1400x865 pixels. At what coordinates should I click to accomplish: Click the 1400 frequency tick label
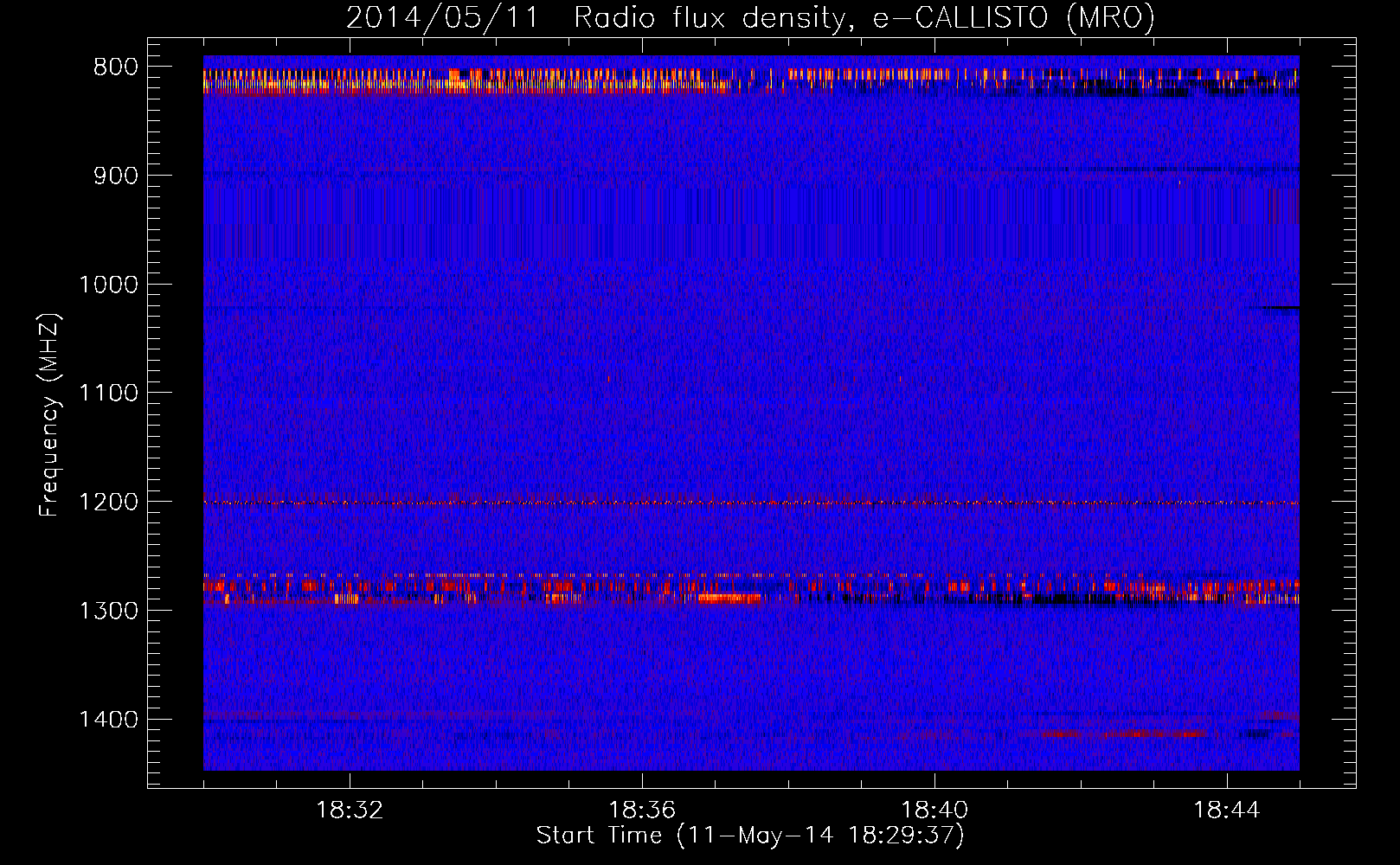[x=108, y=720]
